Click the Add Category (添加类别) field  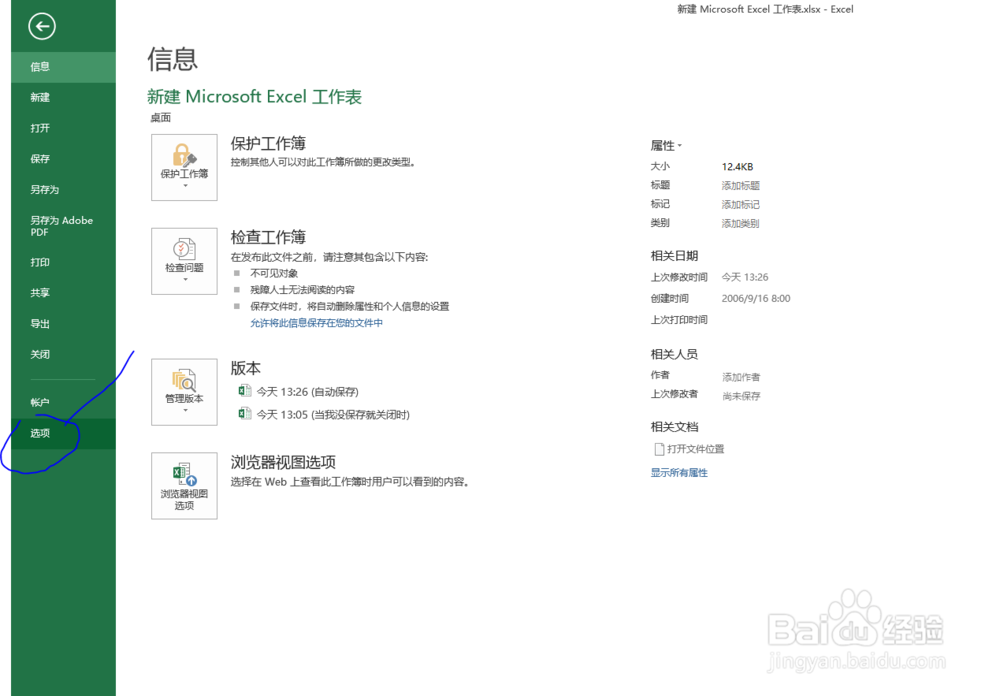click(x=740, y=224)
